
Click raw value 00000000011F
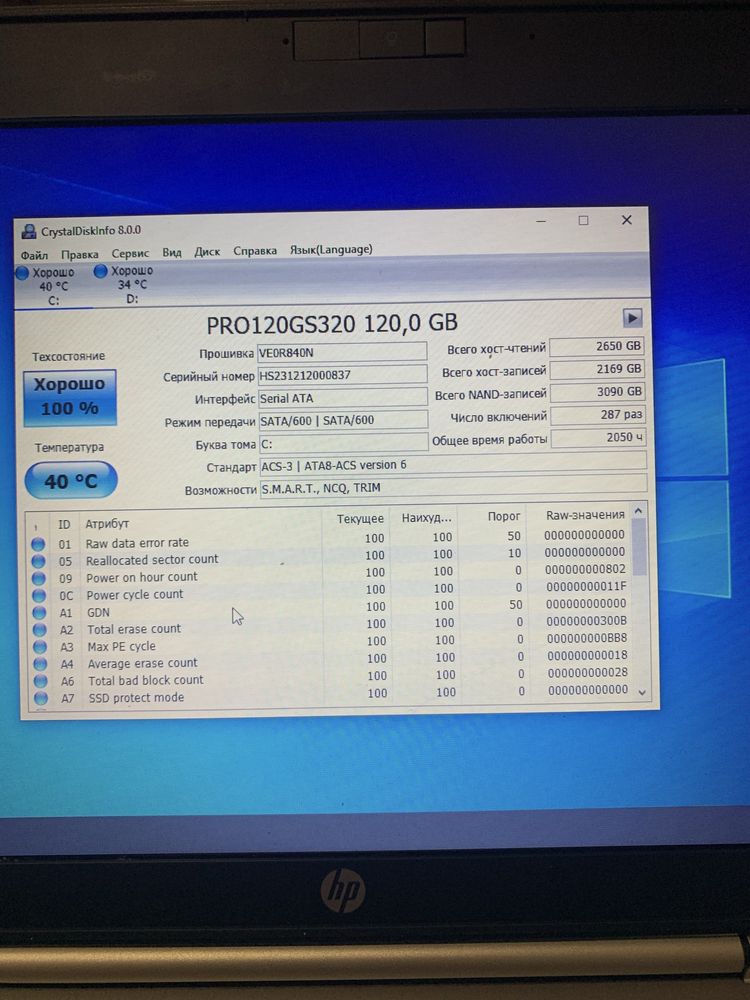pyautogui.click(x=586, y=586)
